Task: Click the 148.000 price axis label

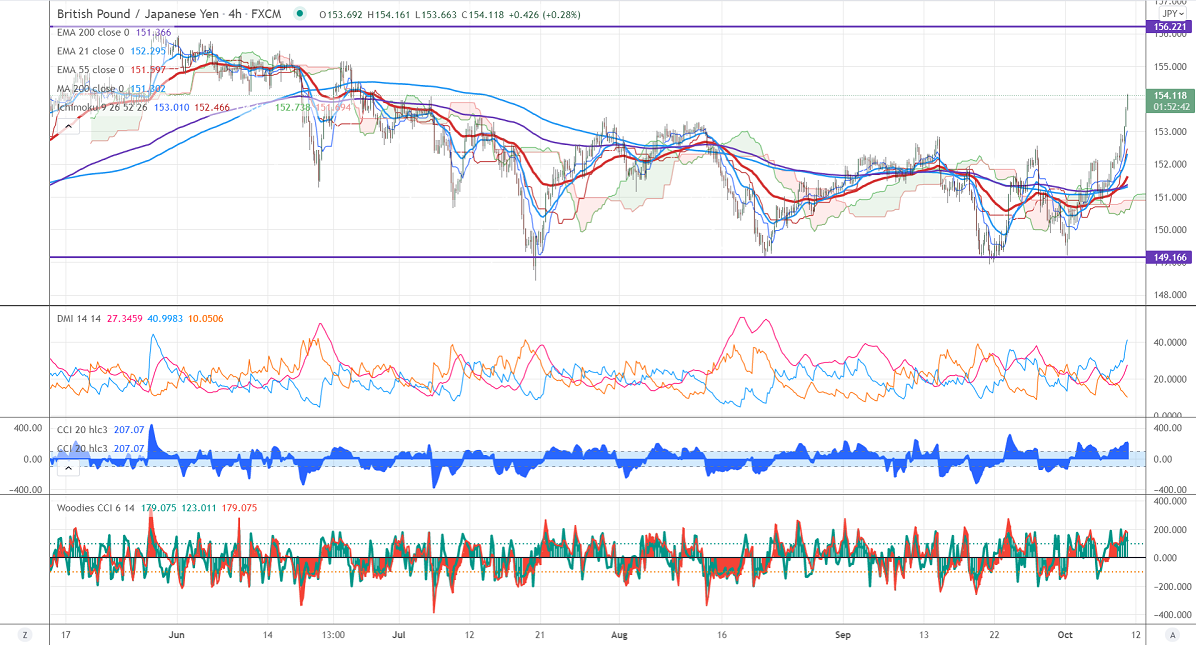Action: tap(1170, 295)
